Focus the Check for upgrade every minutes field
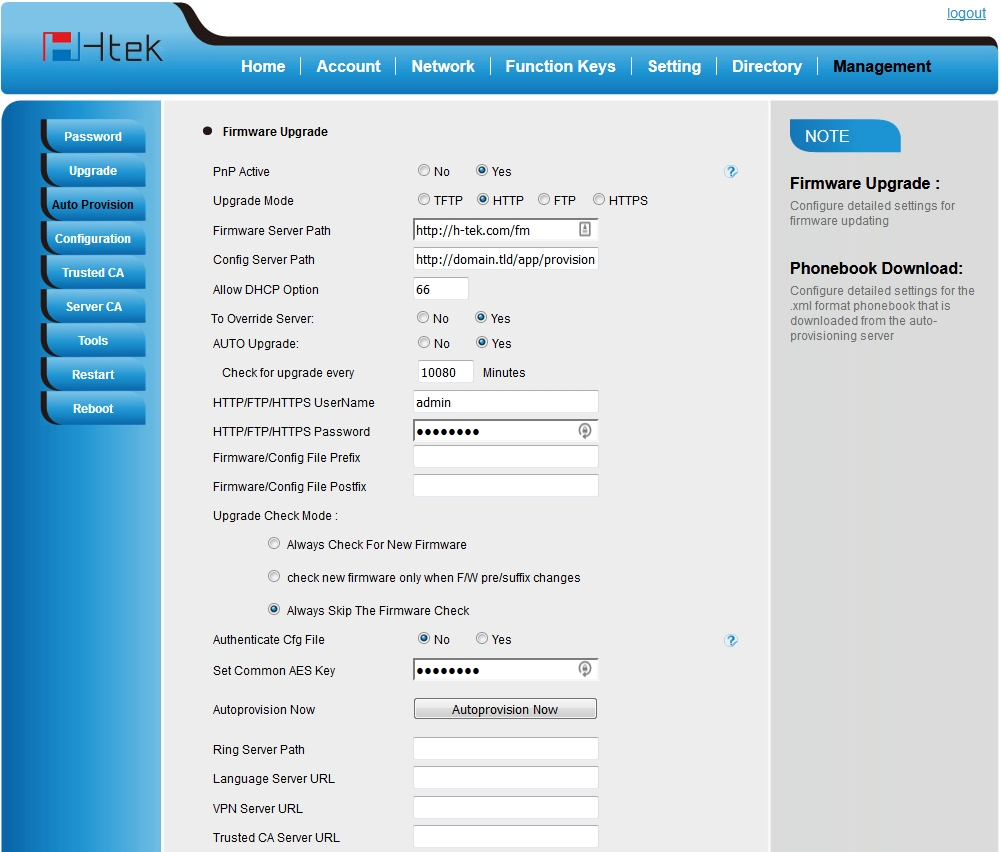Image resolution: width=1001 pixels, height=852 pixels. coord(443,372)
